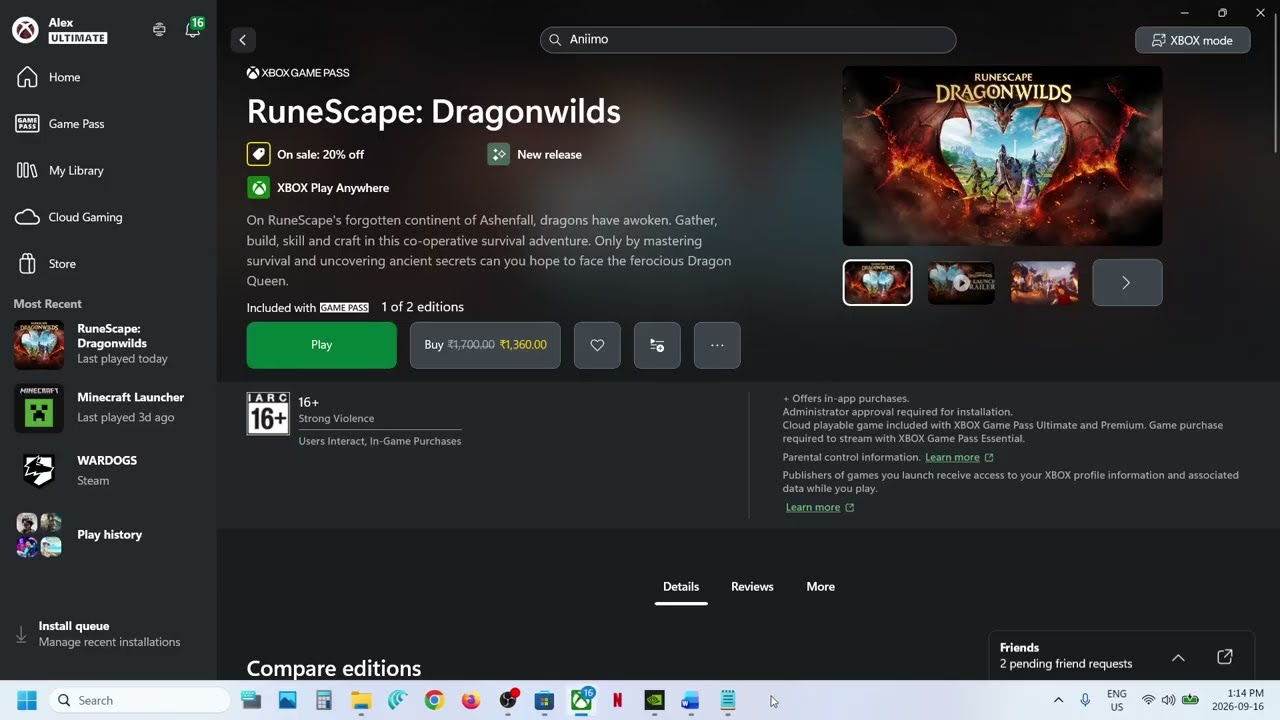Click the search box containing Aniimo
1280x720 pixels.
748,40
